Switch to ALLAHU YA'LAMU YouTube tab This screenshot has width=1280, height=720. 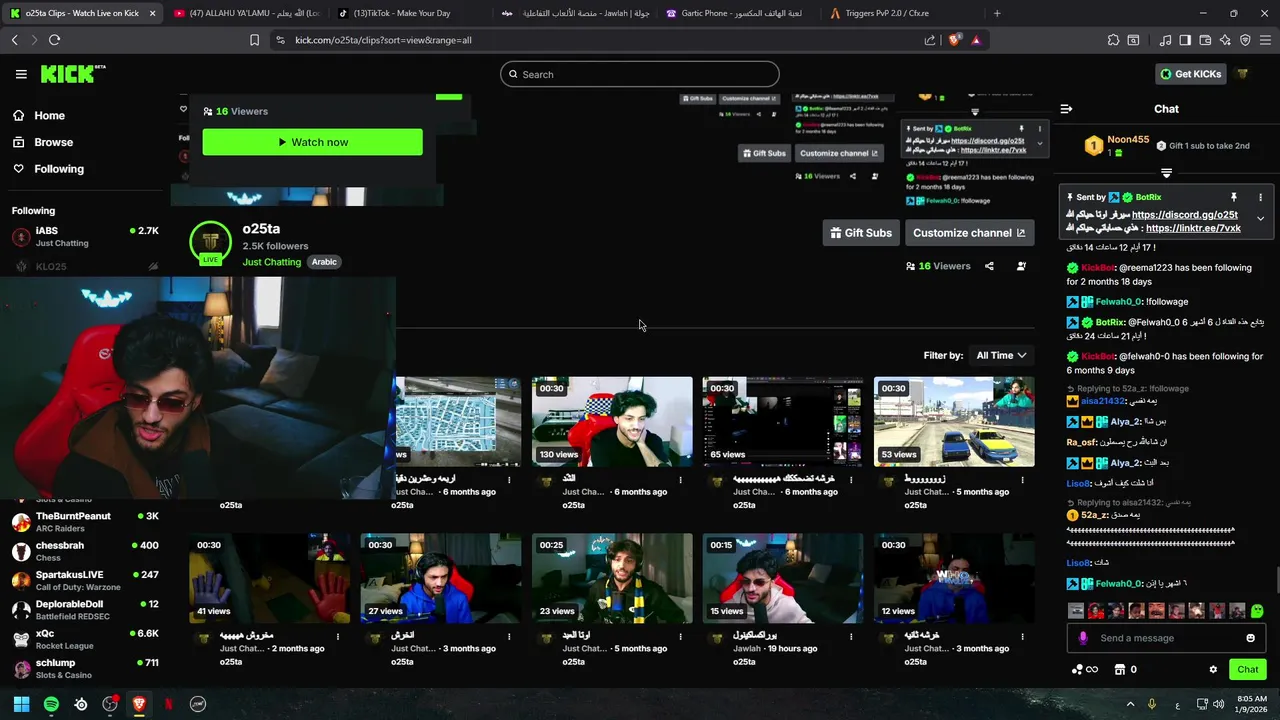pyautogui.click(x=247, y=13)
